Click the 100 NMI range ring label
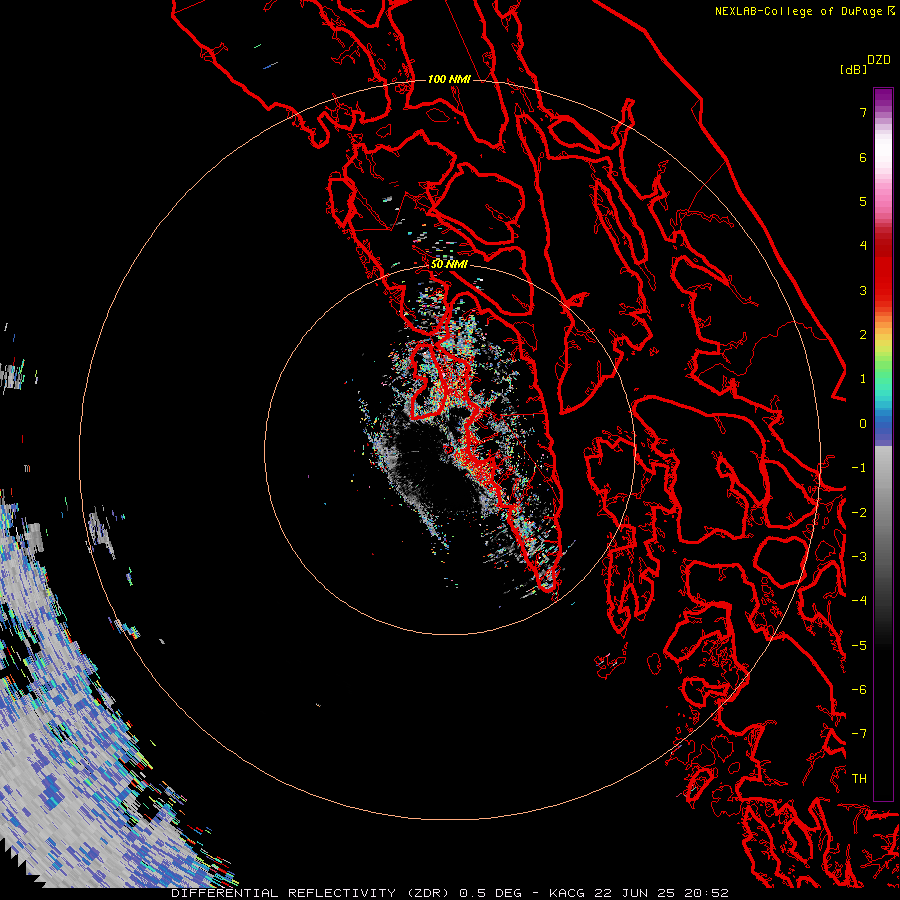Image resolution: width=900 pixels, height=900 pixels. [x=449, y=79]
